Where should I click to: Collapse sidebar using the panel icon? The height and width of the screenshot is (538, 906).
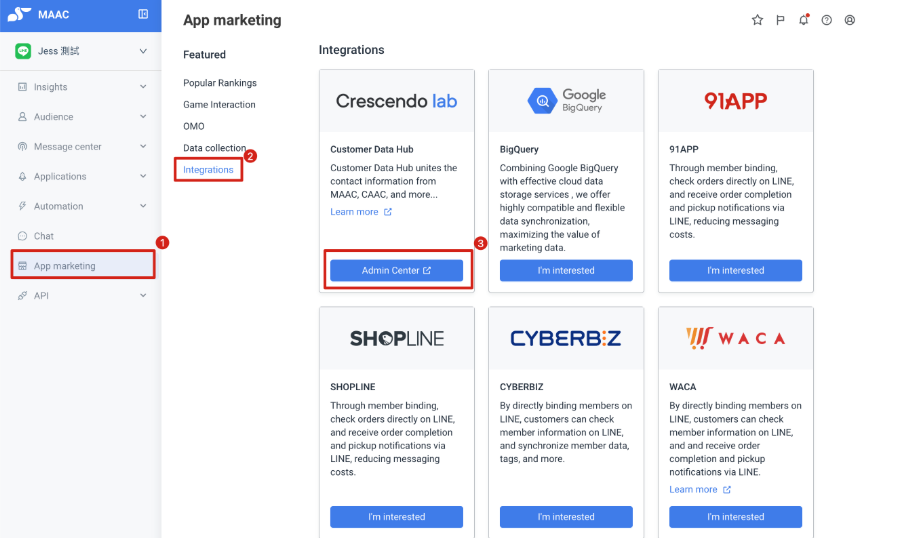tap(143, 14)
